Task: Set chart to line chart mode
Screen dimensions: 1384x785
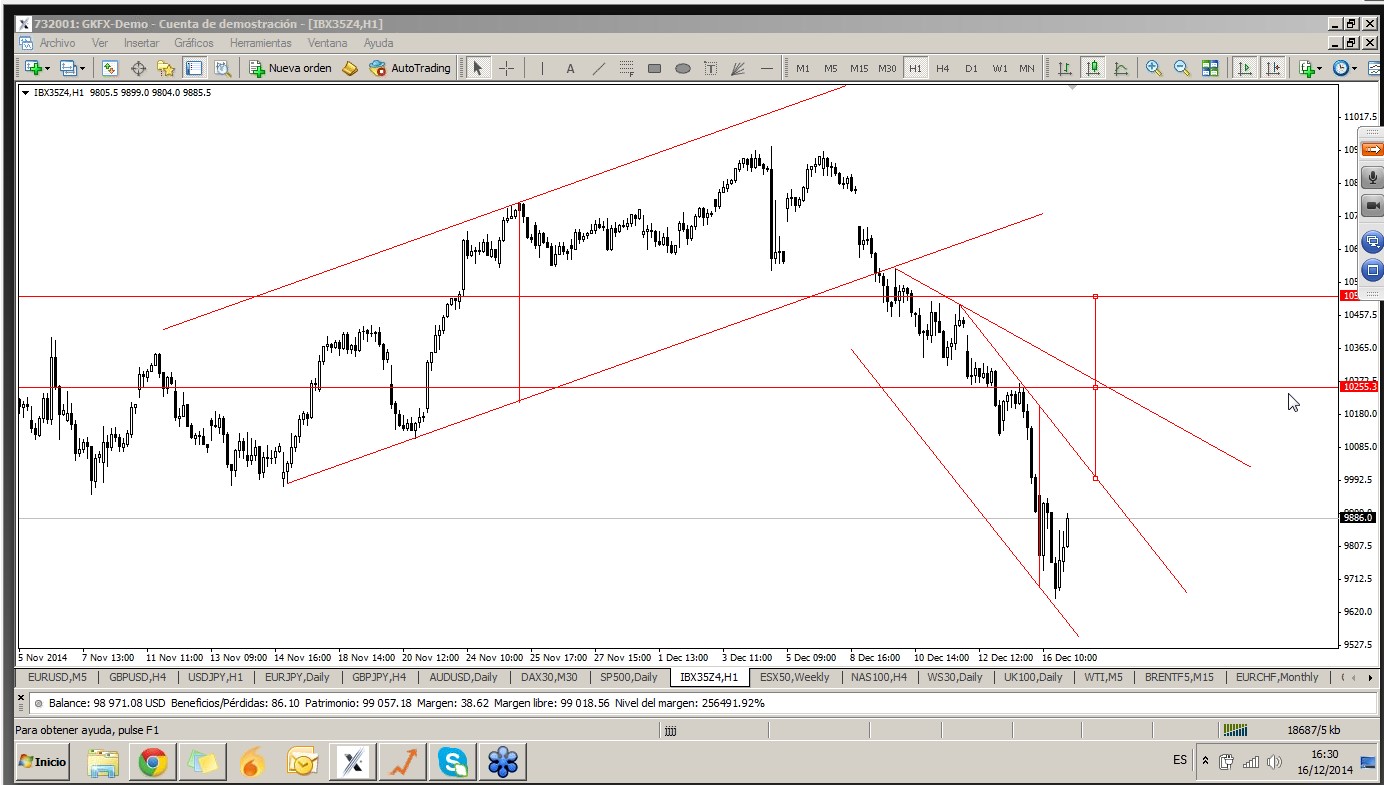Action: 1121,68
